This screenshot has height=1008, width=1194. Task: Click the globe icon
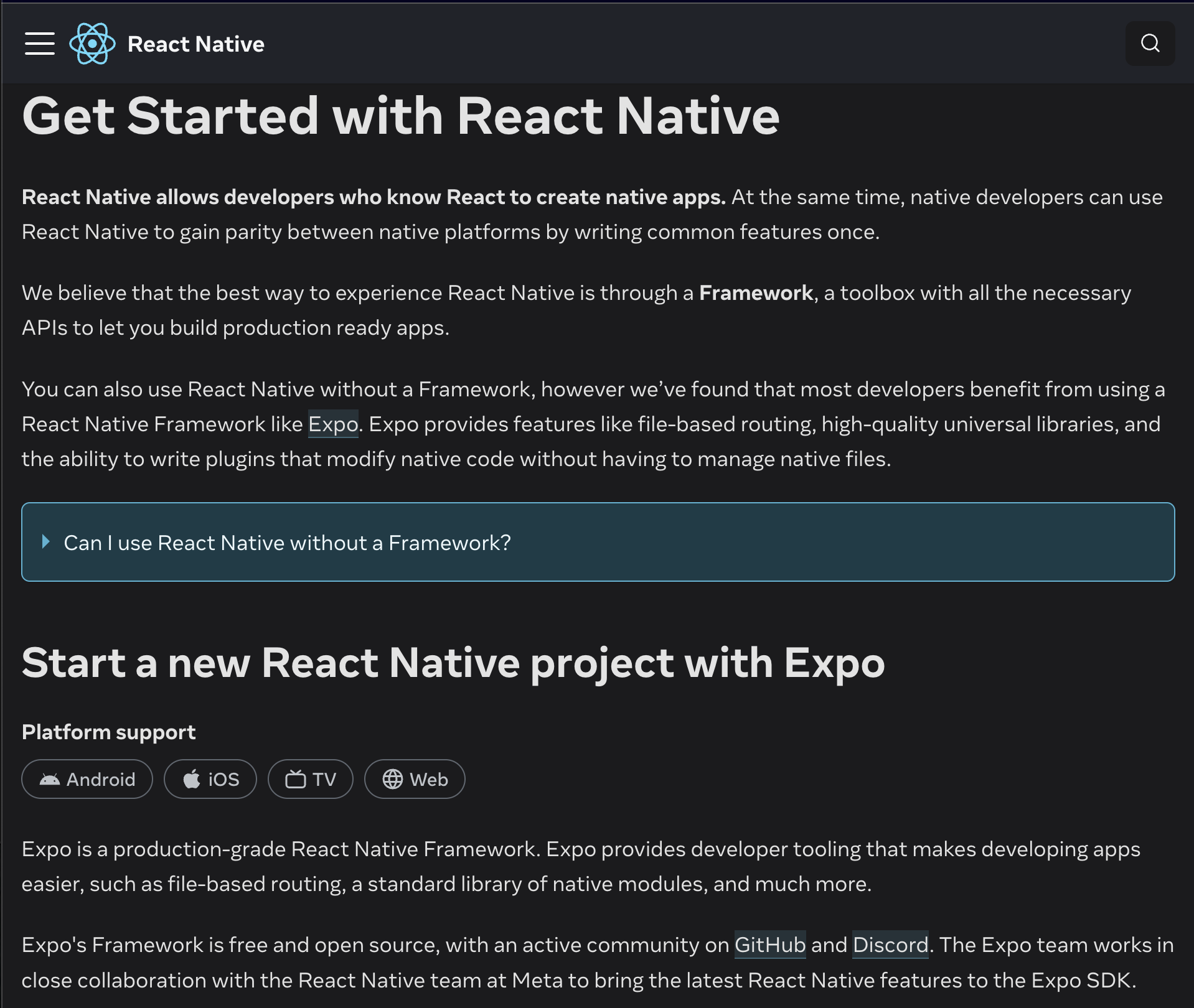393,779
